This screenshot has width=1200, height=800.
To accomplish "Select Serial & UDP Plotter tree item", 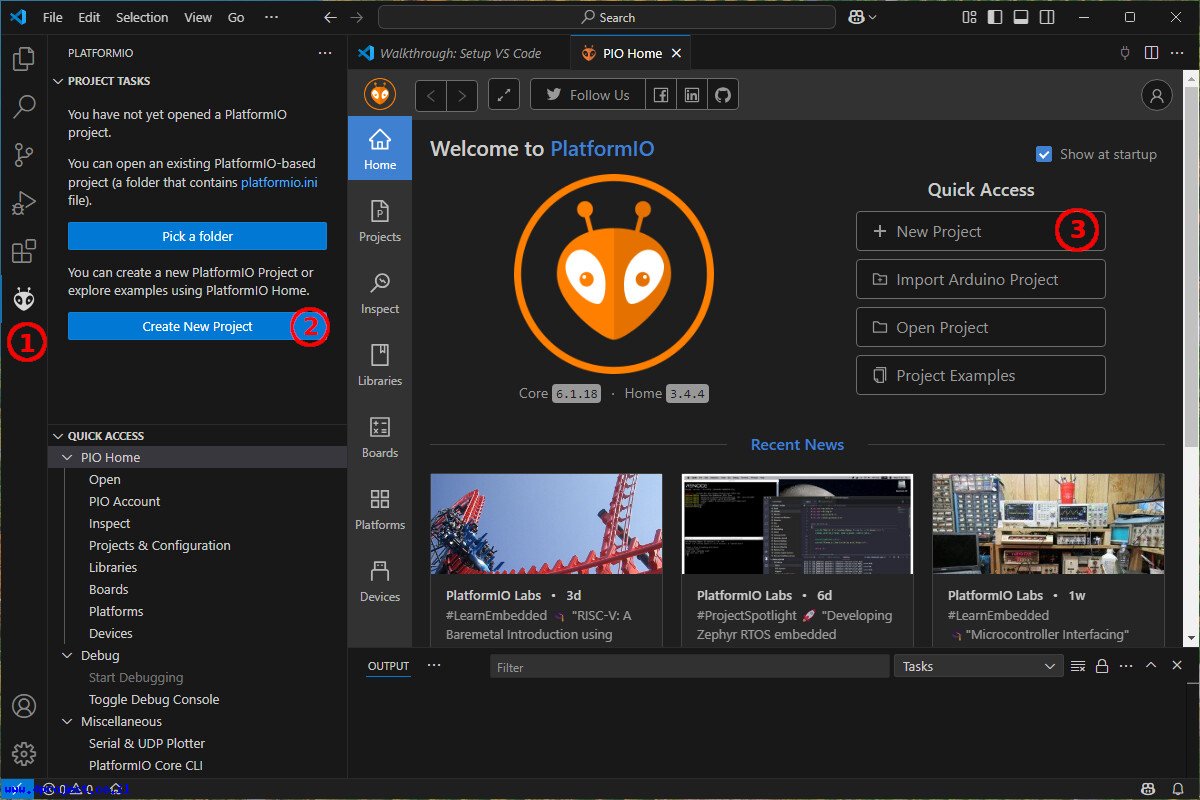I will (147, 743).
